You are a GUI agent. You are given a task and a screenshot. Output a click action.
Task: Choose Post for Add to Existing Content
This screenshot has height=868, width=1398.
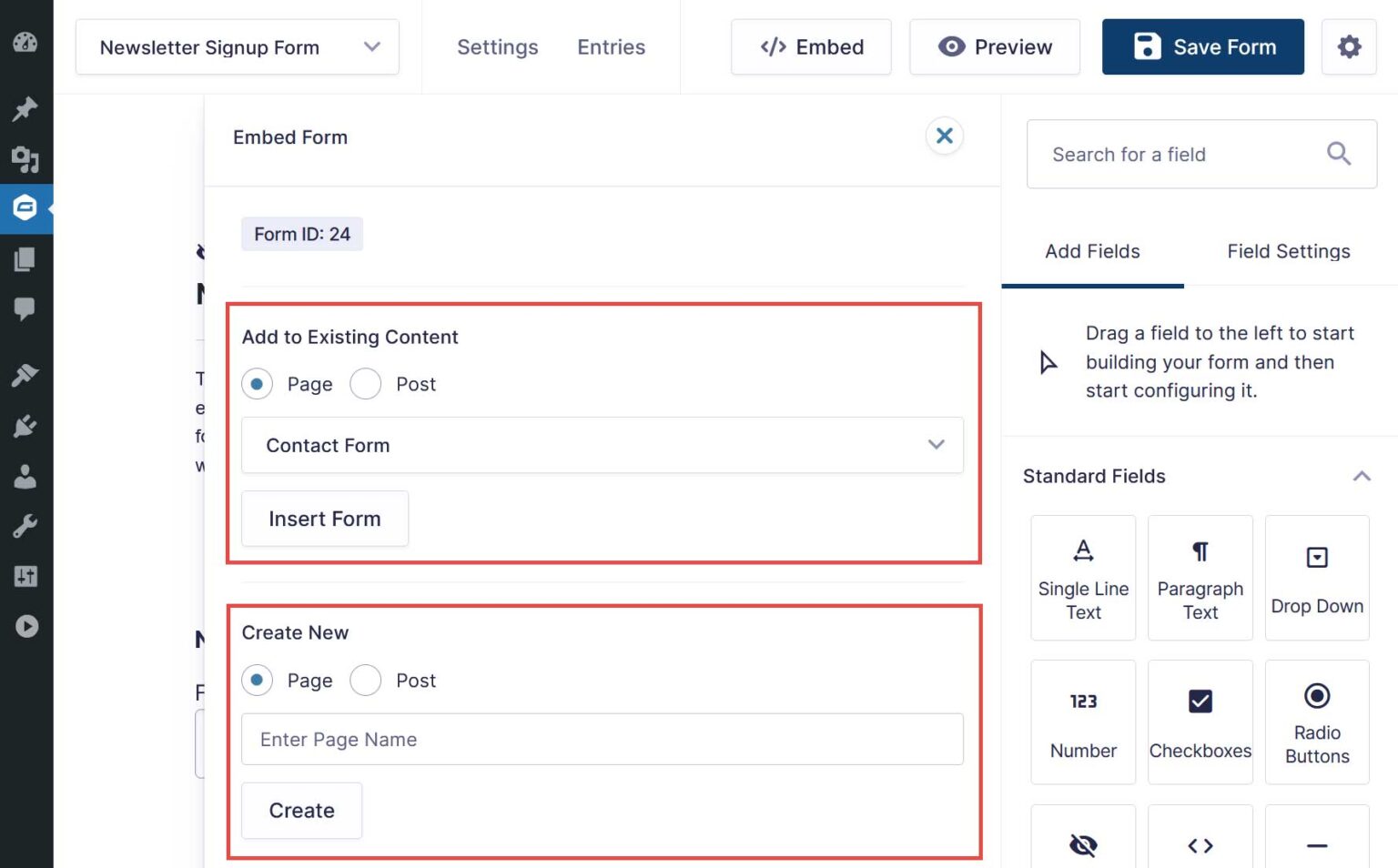point(366,384)
